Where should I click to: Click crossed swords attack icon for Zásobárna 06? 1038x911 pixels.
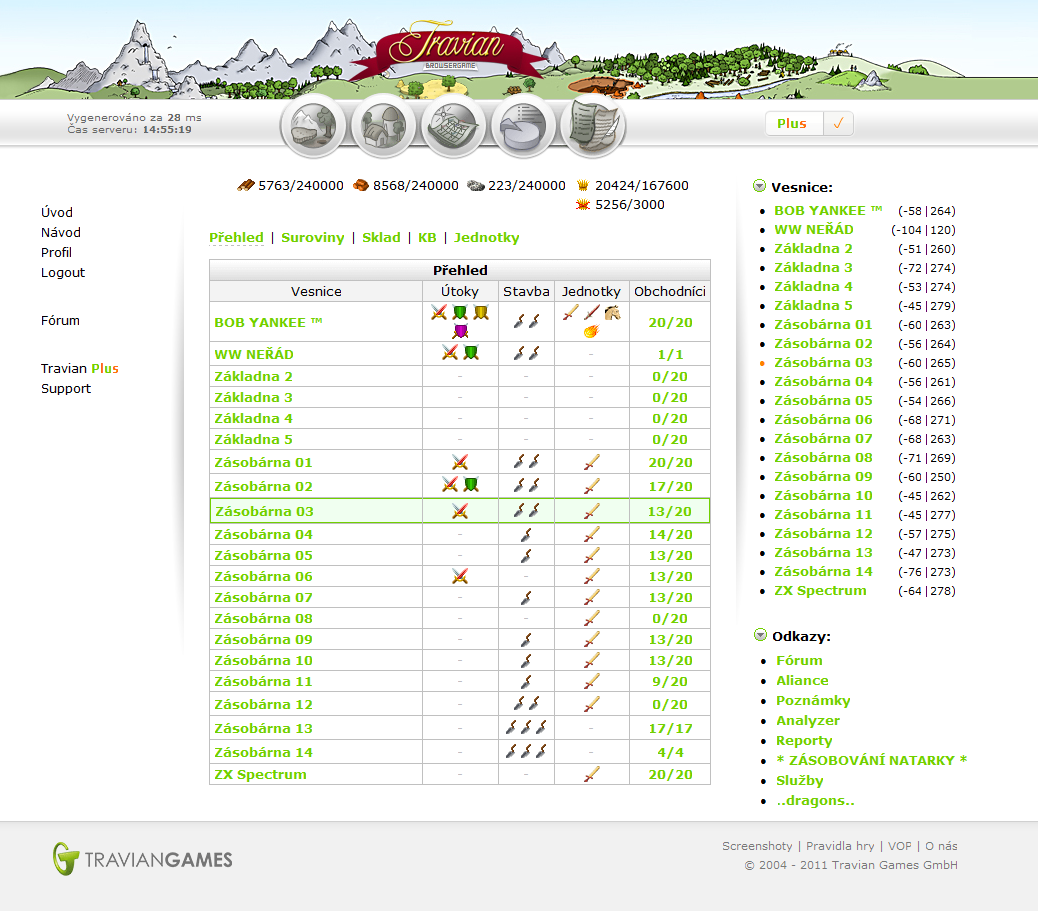tap(460, 576)
